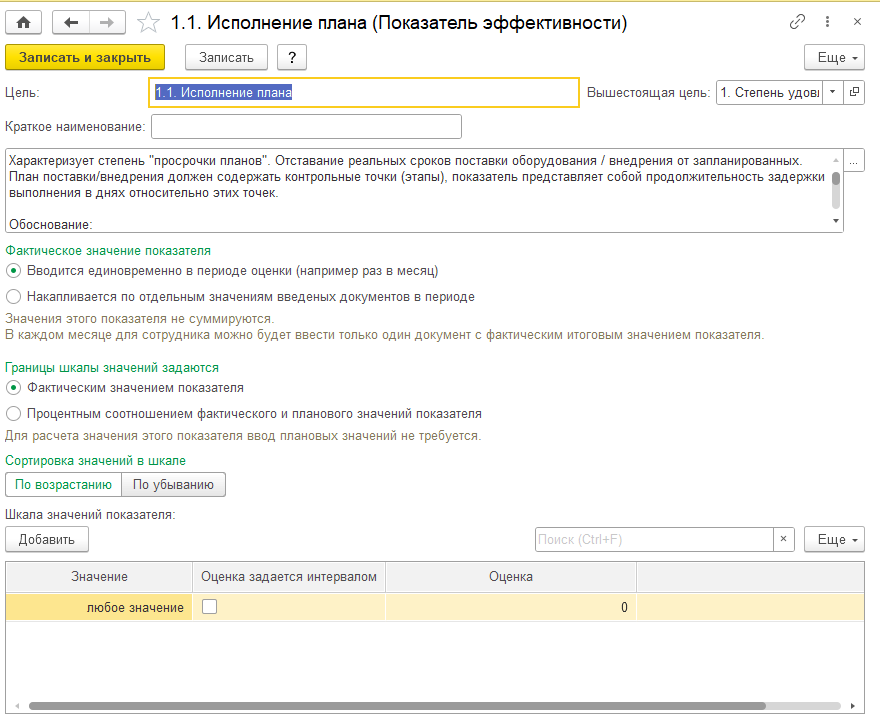Select 'Накапливается по отдельным значениям' radio option
880x724 pixels.
[14, 296]
